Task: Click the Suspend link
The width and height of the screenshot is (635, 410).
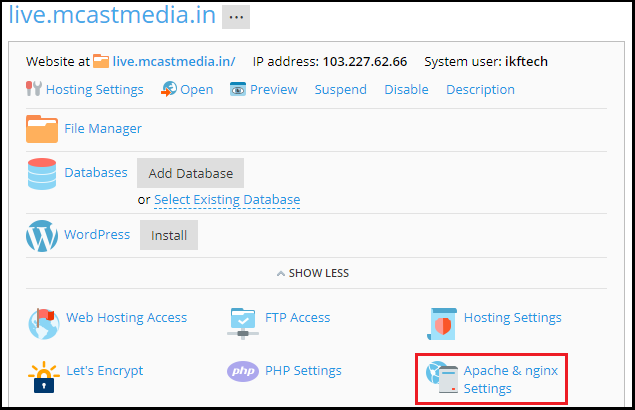Action: [340, 89]
